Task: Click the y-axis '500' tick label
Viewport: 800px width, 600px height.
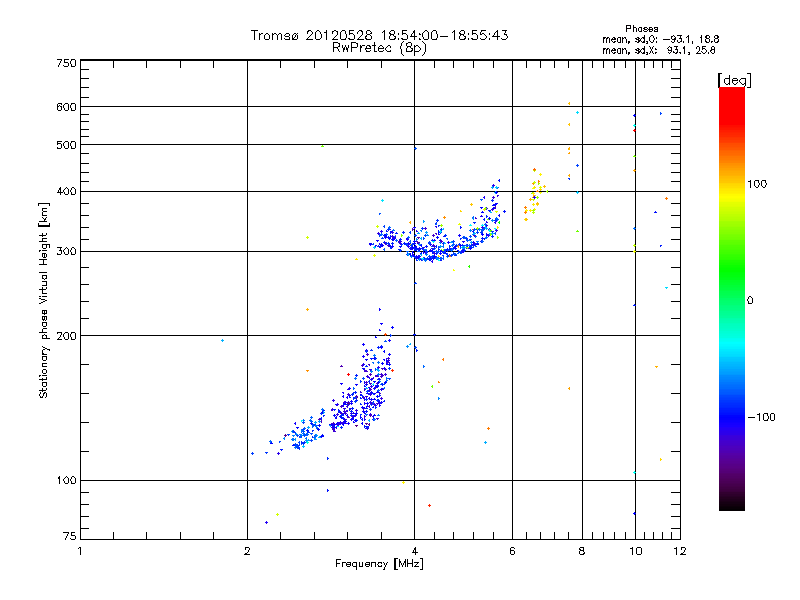Action: (66, 145)
